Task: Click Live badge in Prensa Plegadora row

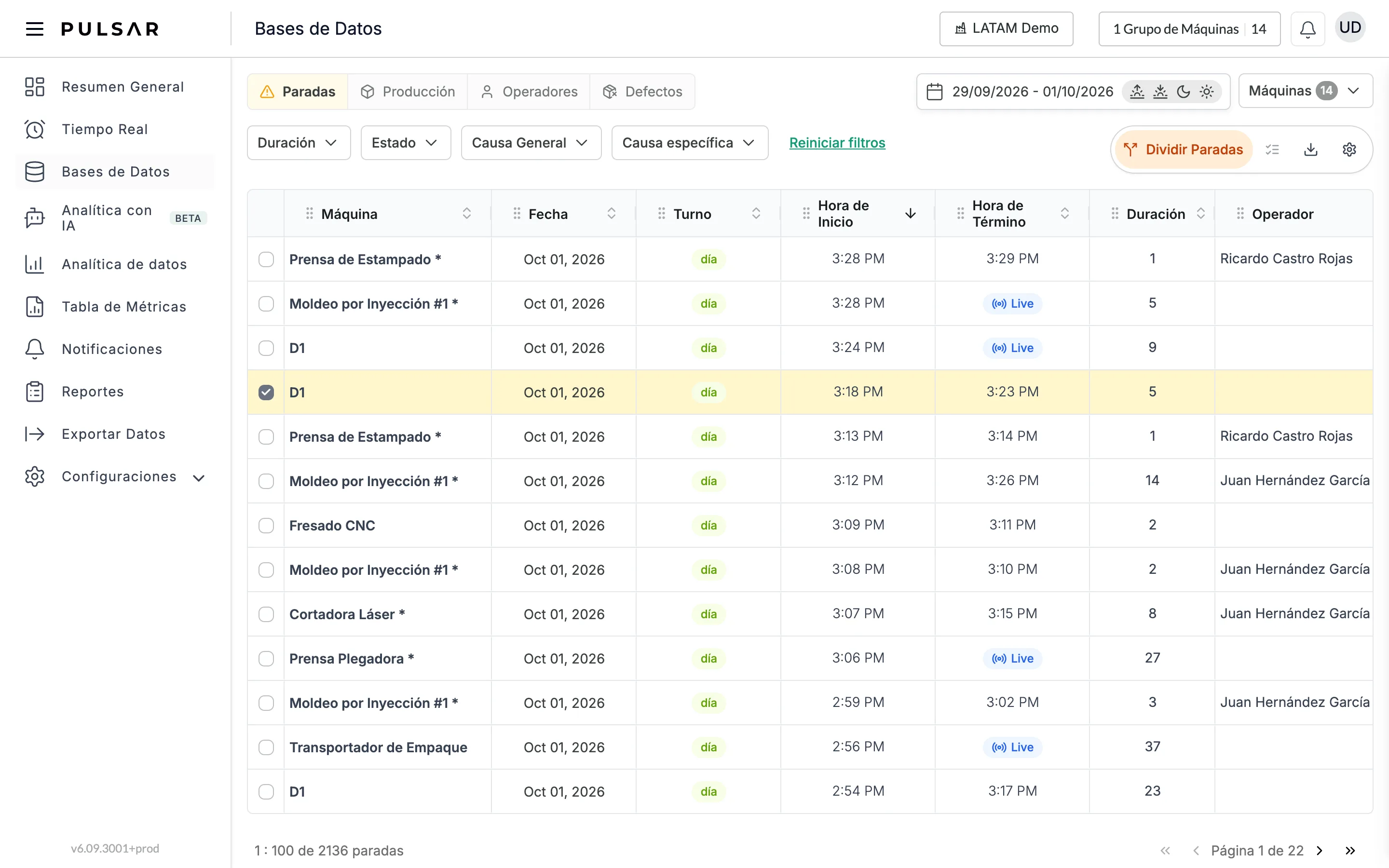Action: click(1012, 658)
